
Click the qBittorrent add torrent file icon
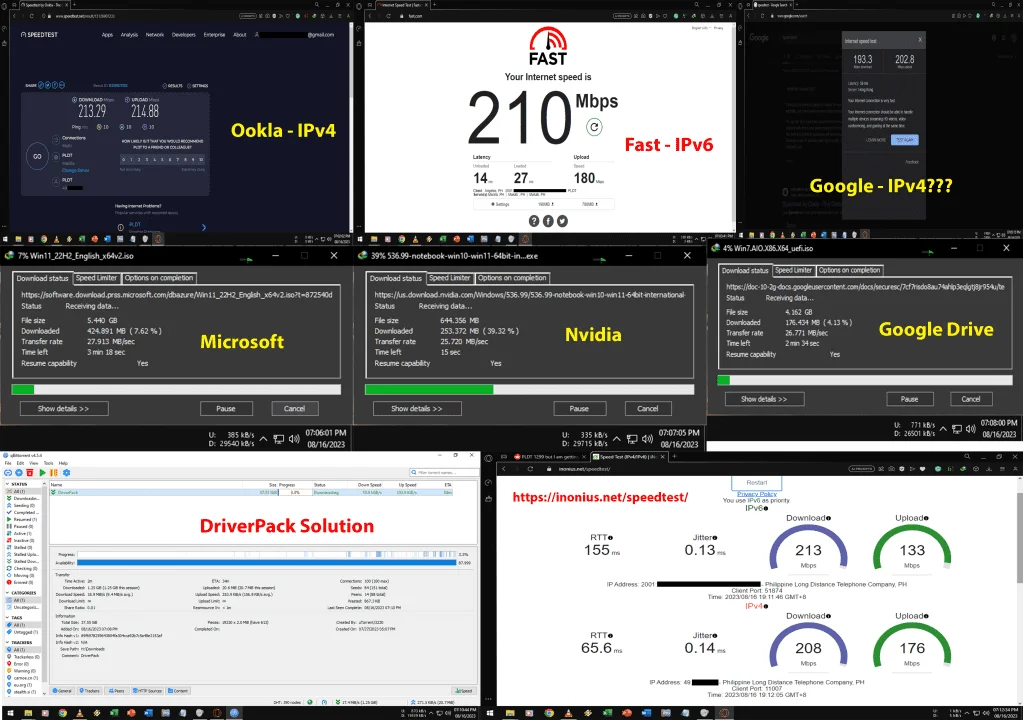[19, 473]
